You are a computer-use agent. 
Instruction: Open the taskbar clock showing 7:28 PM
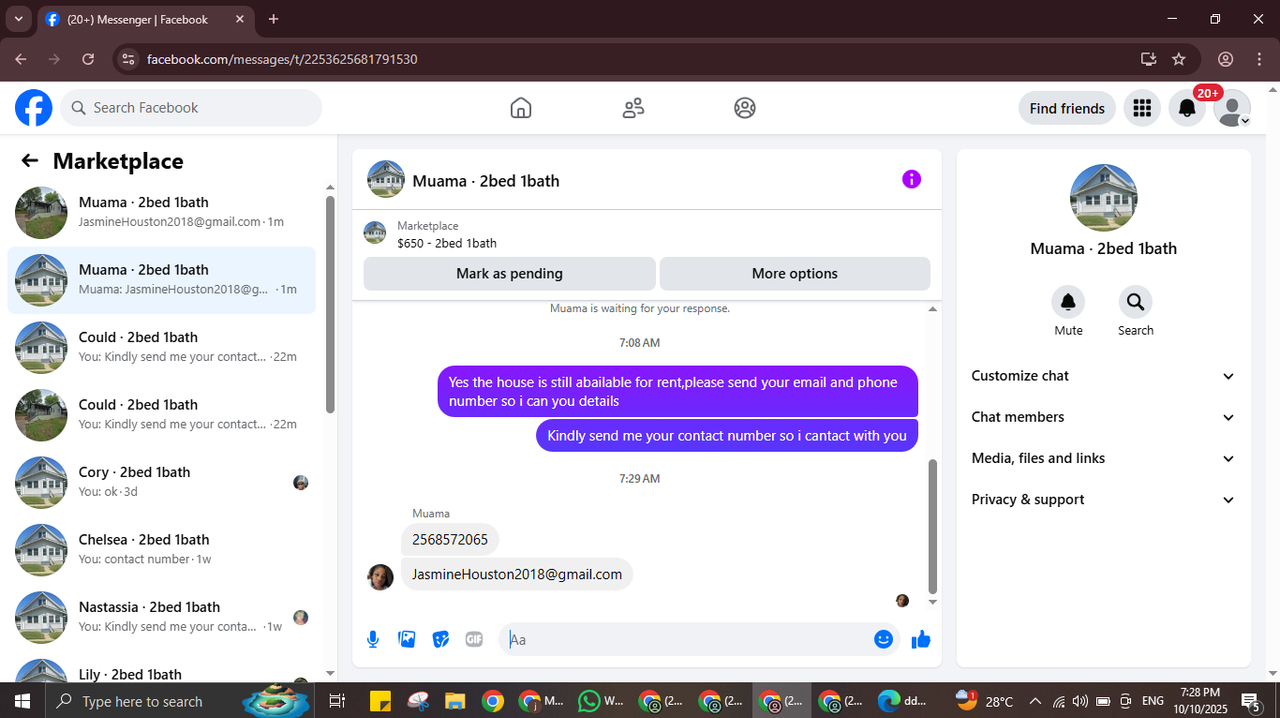1199,701
